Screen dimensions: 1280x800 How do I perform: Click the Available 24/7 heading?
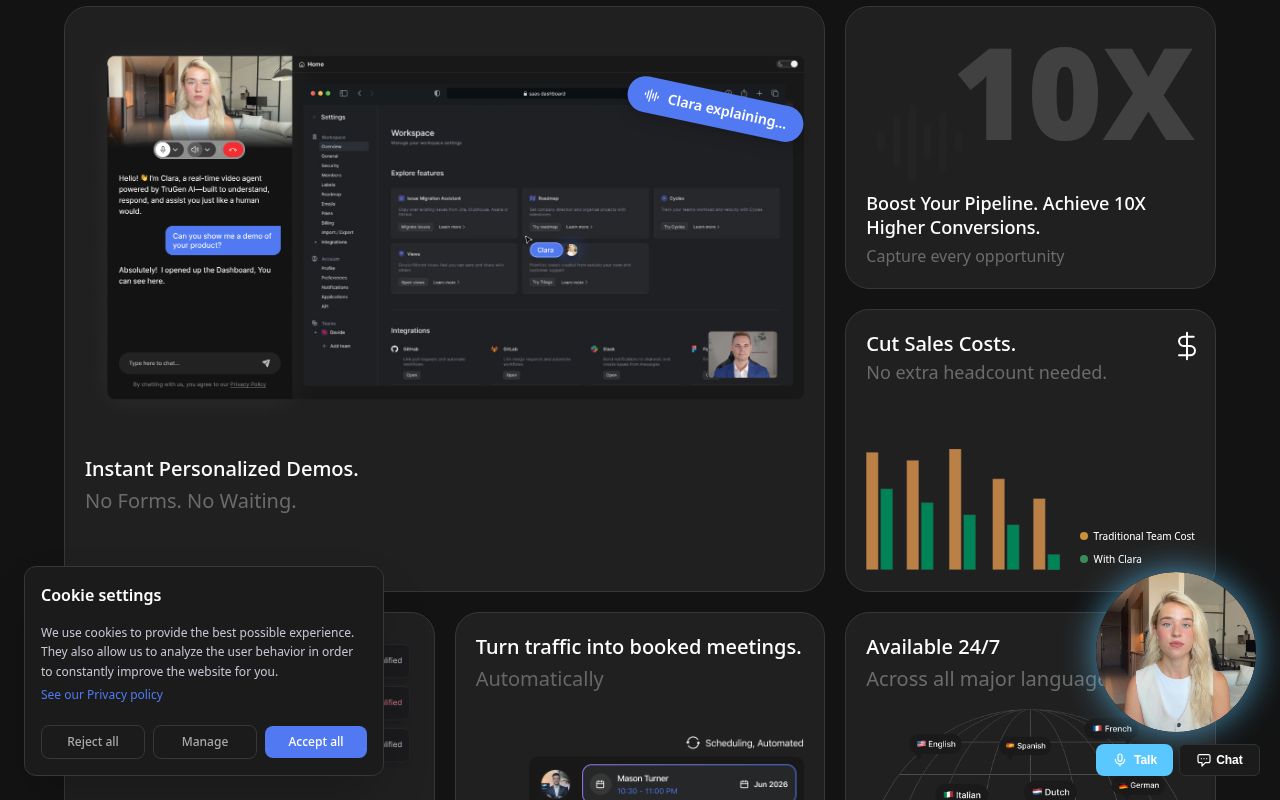tap(933, 647)
